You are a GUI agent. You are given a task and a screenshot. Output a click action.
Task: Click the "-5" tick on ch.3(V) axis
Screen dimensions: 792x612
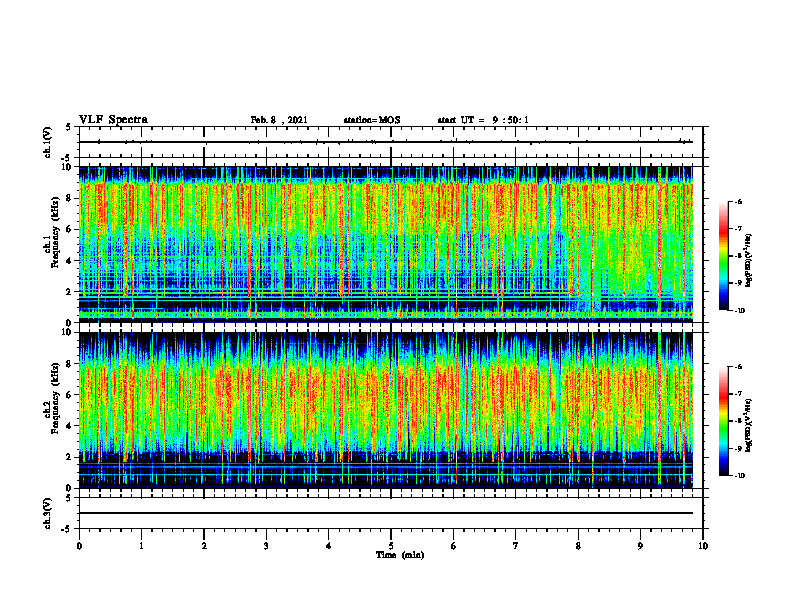67,529
